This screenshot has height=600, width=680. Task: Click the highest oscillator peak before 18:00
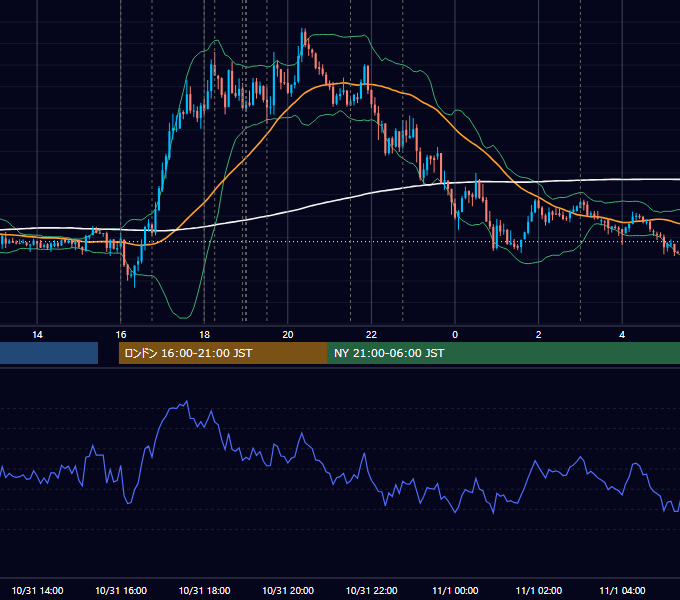pyautogui.click(x=187, y=401)
